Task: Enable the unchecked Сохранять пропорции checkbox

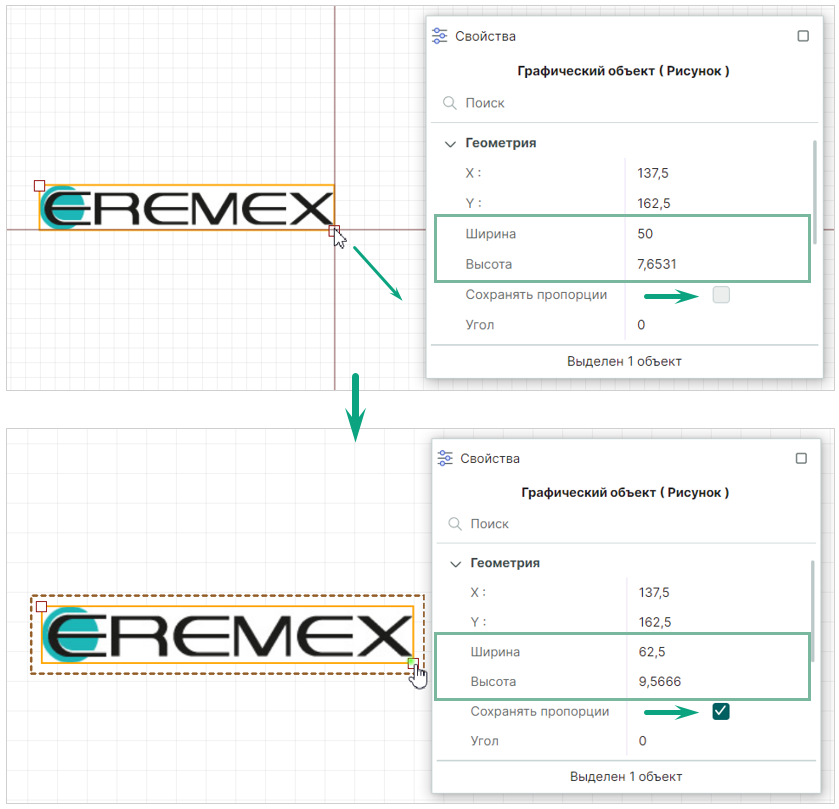Action: pos(721,295)
